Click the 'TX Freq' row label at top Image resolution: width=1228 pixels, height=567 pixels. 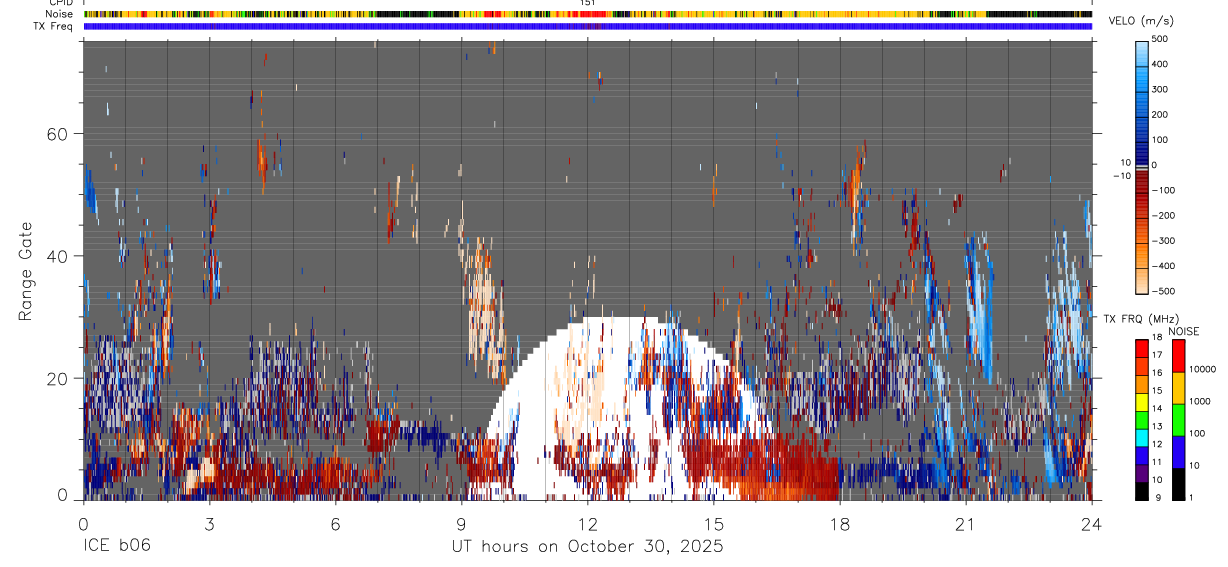tap(53, 26)
